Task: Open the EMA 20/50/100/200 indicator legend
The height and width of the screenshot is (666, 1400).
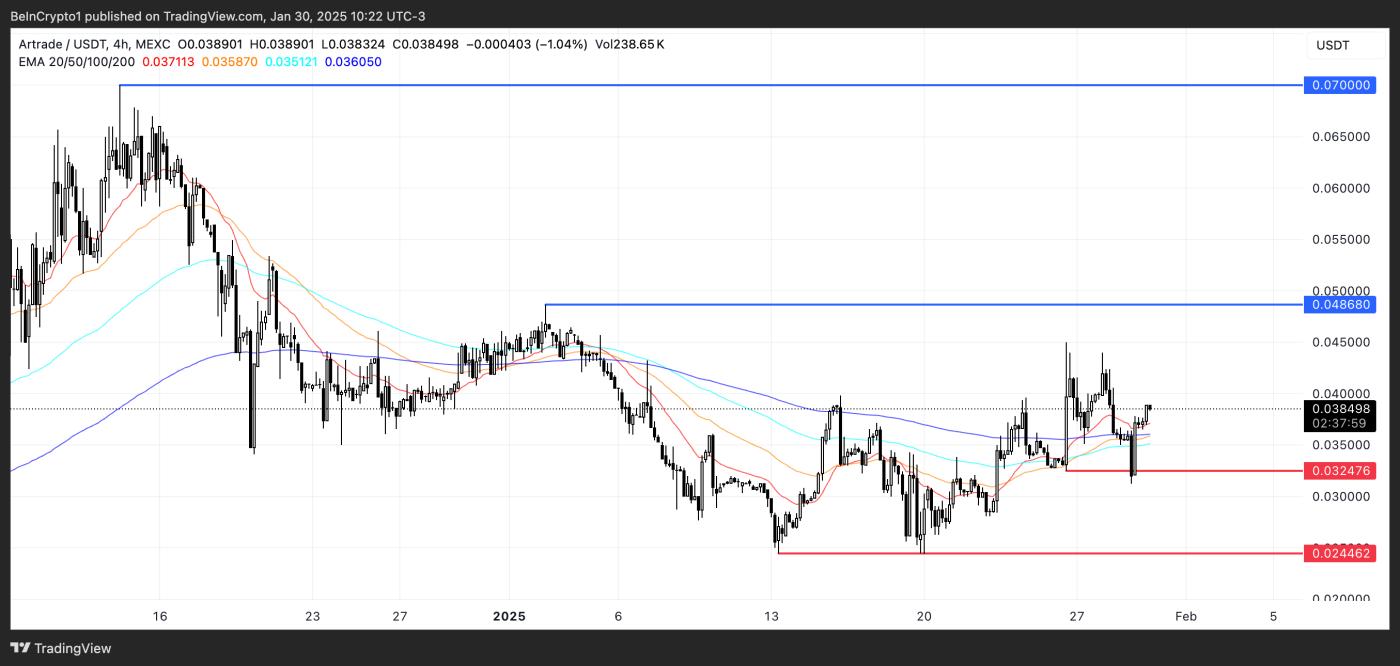Action: pyautogui.click(x=76, y=62)
